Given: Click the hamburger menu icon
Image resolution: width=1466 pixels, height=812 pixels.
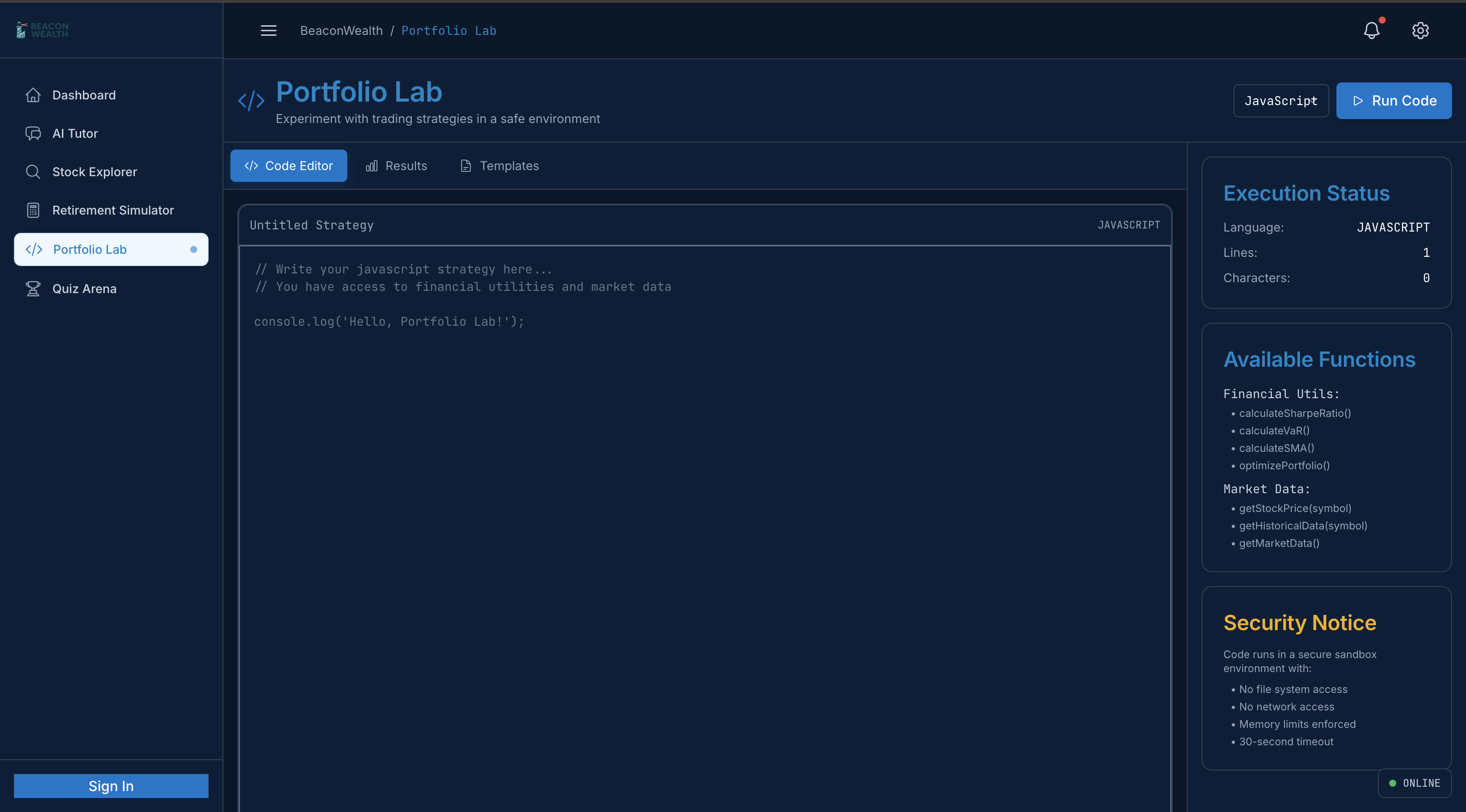Looking at the screenshot, I should pos(269,31).
